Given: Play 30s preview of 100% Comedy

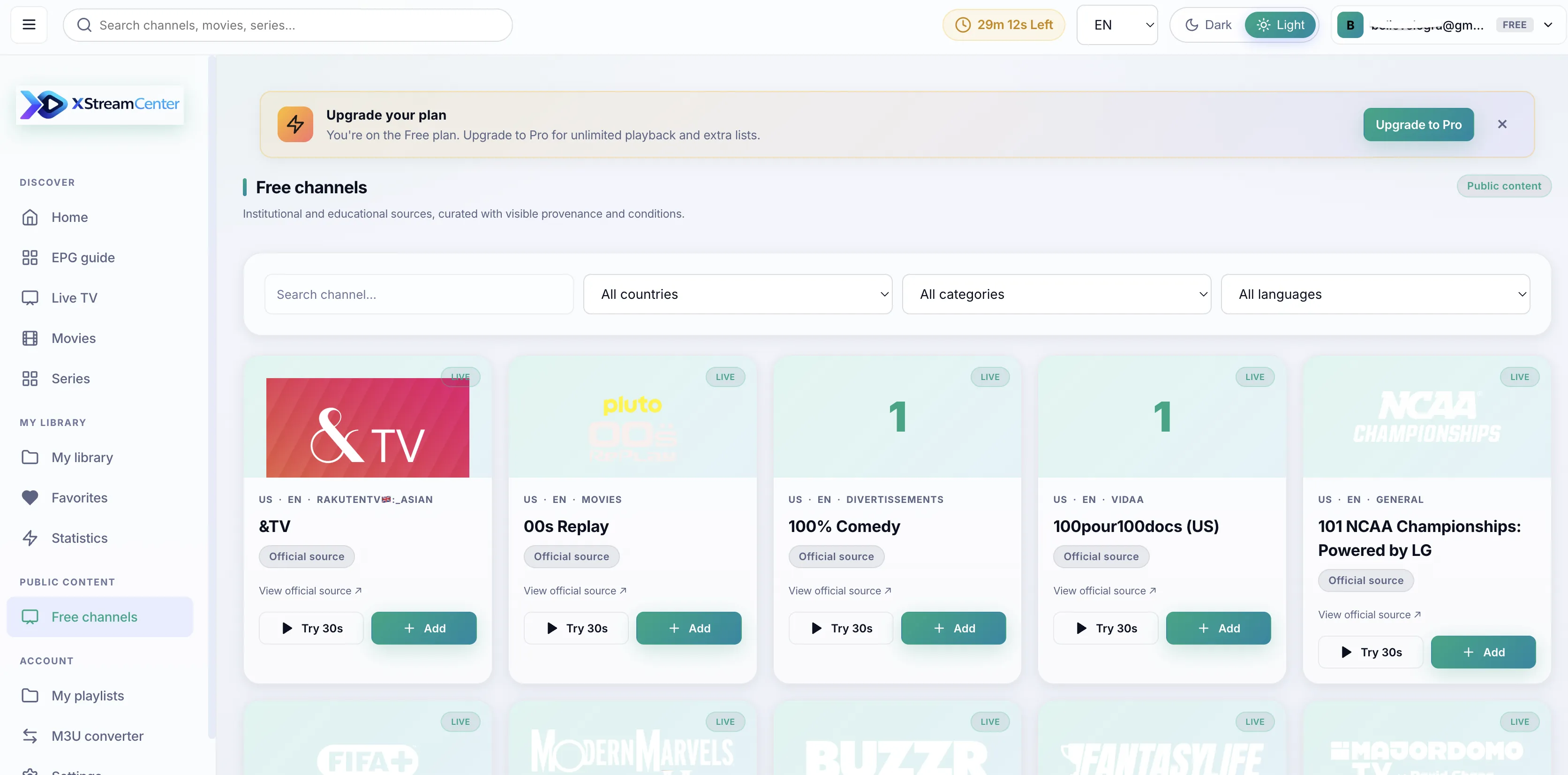Looking at the screenshot, I should [841, 628].
